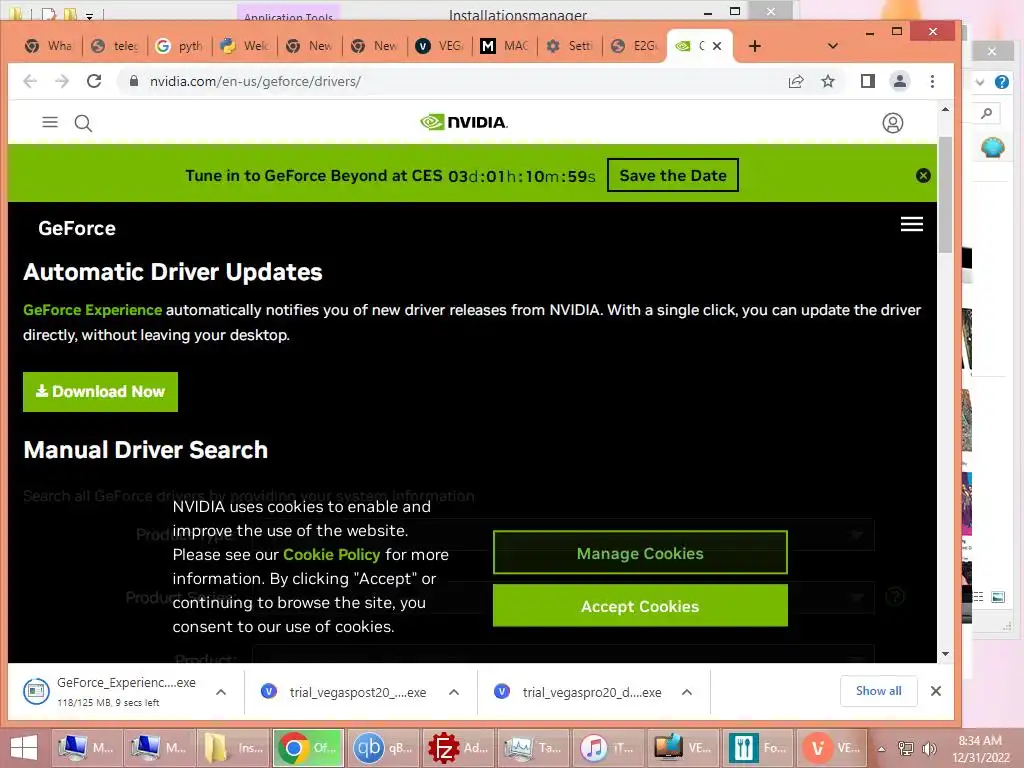The width and height of the screenshot is (1024, 768).
Task: Open Chrome profile avatar
Action: click(x=900, y=81)
